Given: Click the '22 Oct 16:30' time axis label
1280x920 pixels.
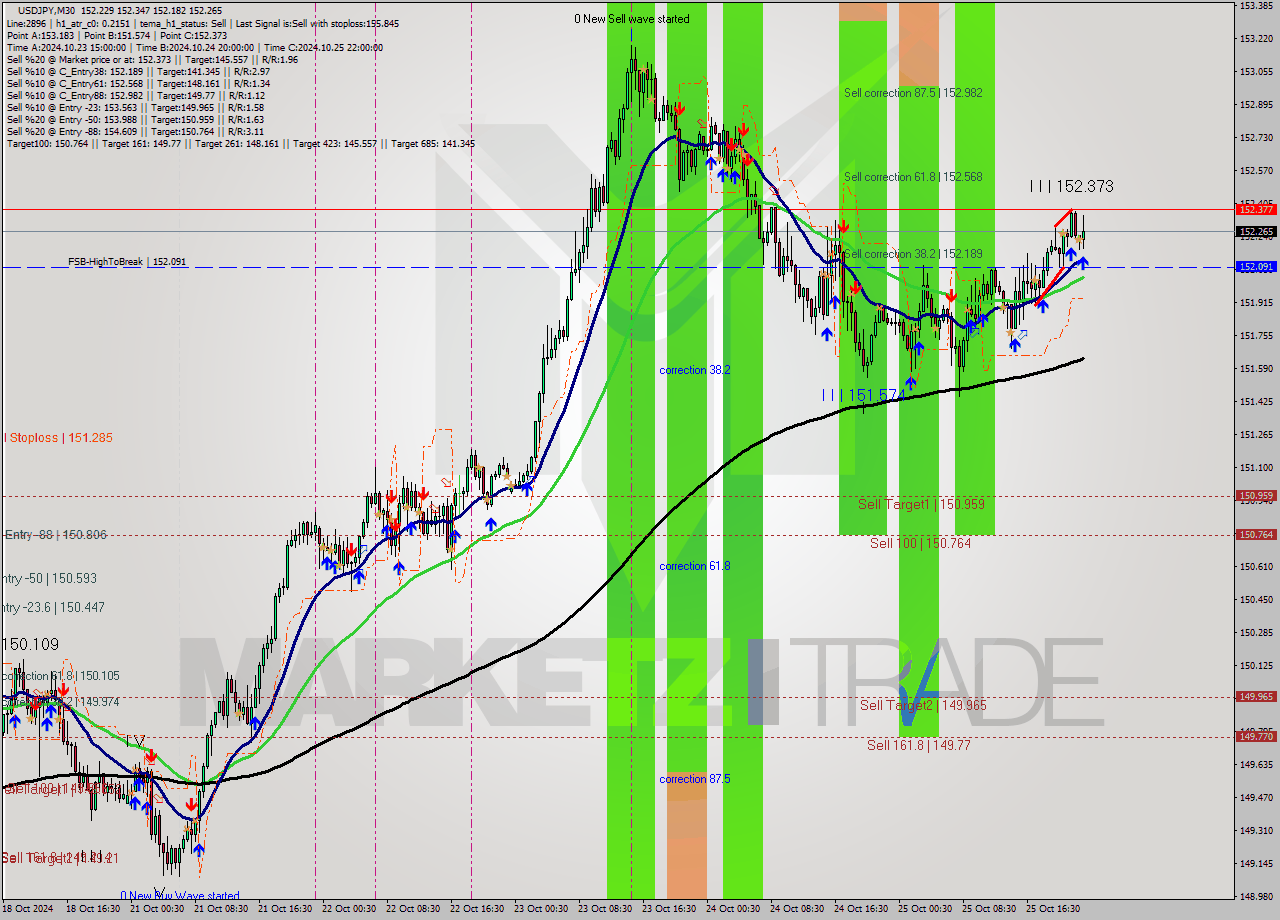Looking at the screenshot, I should point(477,909).
